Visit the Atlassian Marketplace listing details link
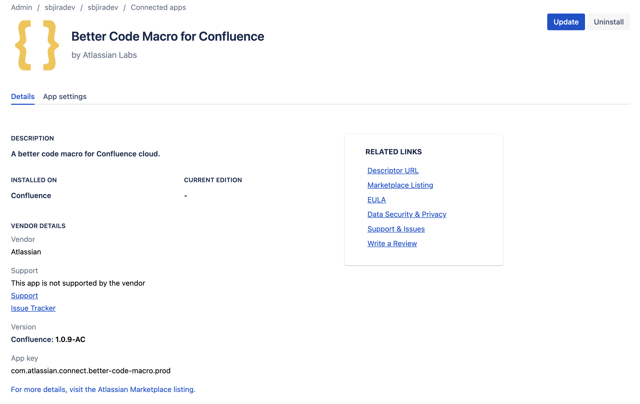Screen dimensions: 640x404 (x=103, y=389)
